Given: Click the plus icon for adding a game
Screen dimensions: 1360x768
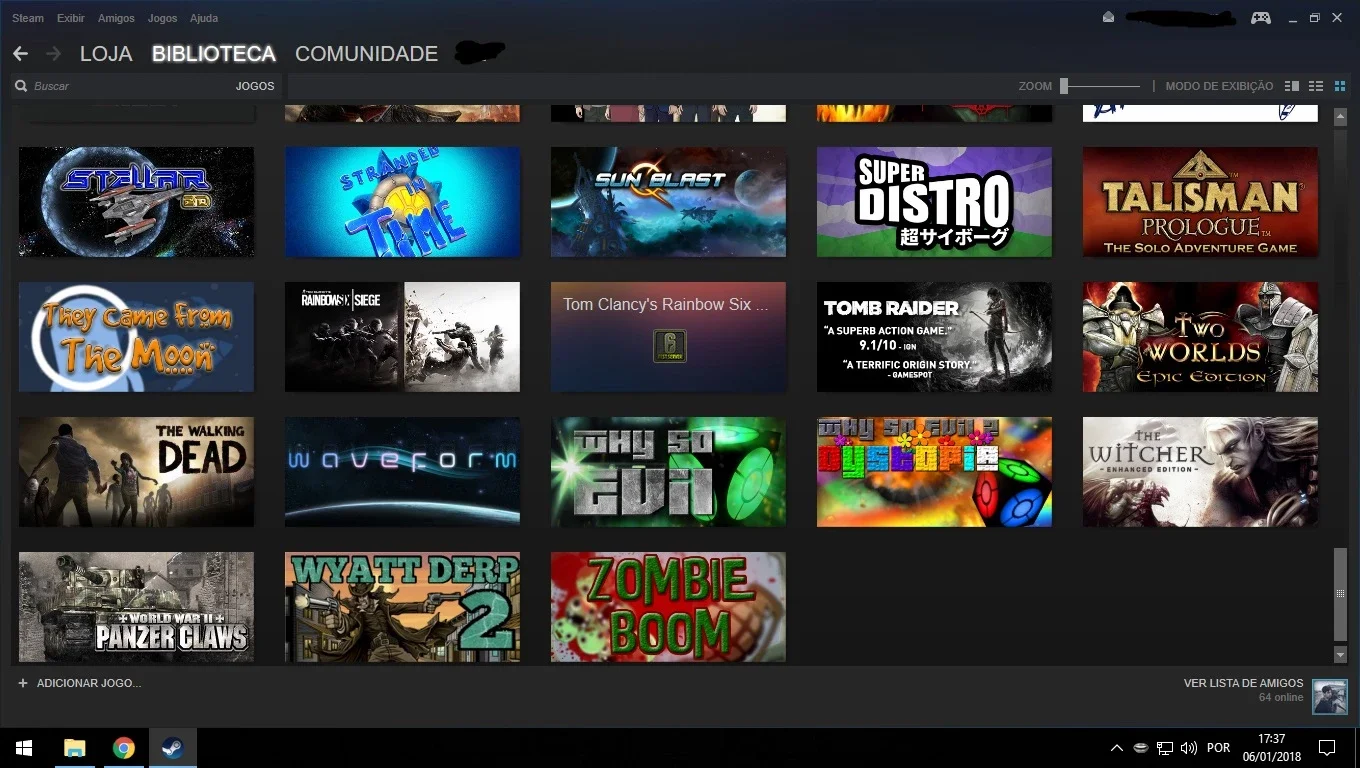Looking at the screenshot, I should pos(23,683).
